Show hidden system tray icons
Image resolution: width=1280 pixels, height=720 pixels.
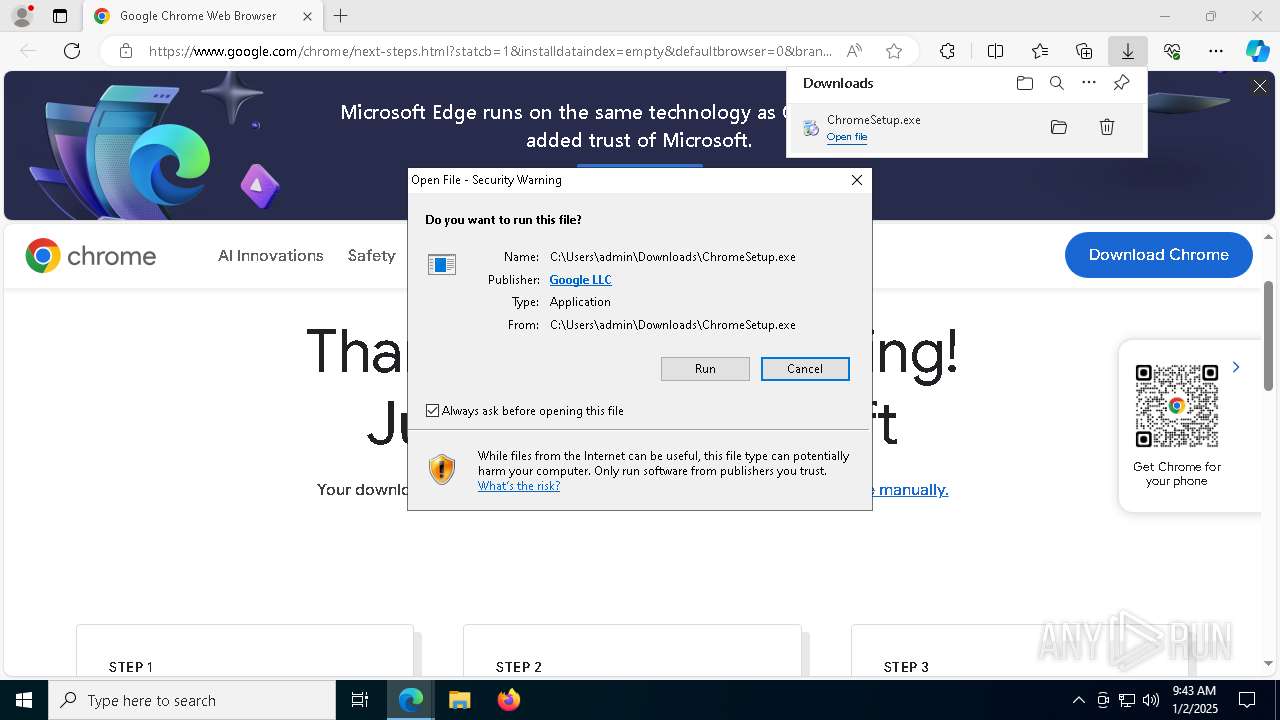1078,700
